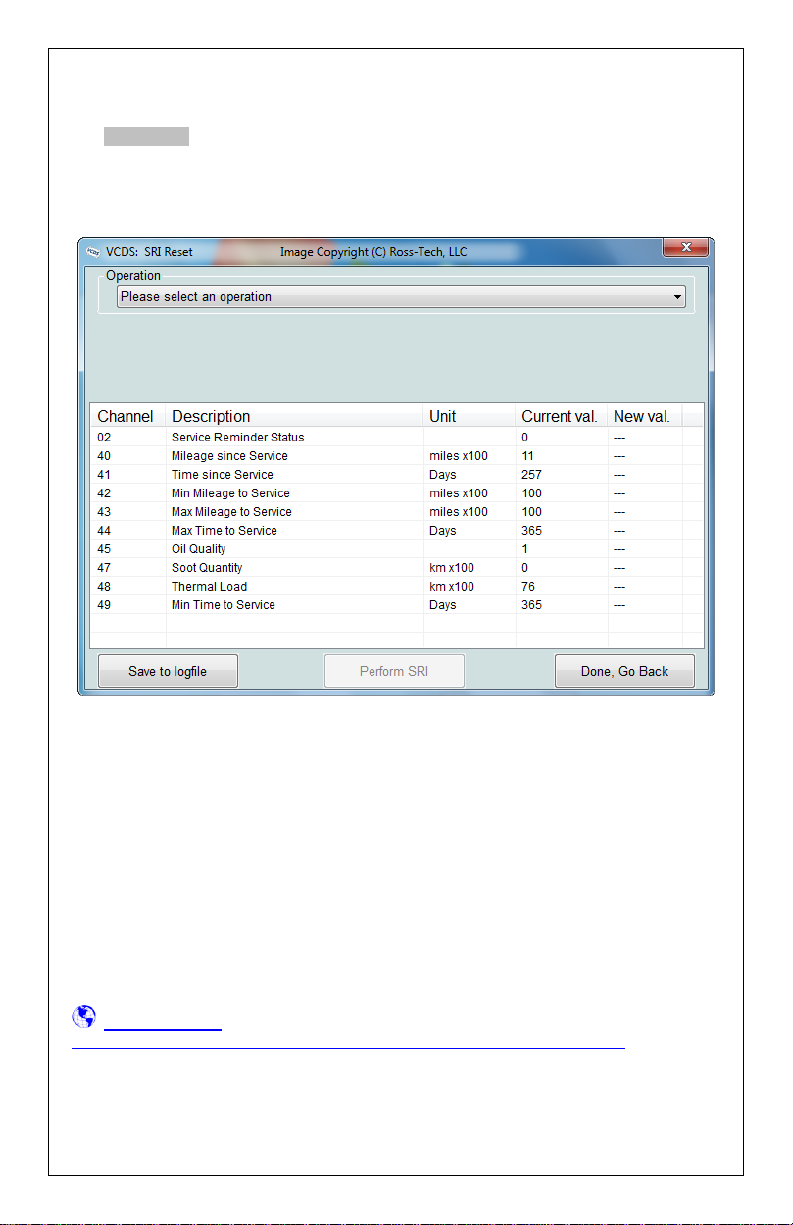Click the Save to logfile button

coord(168,671)
